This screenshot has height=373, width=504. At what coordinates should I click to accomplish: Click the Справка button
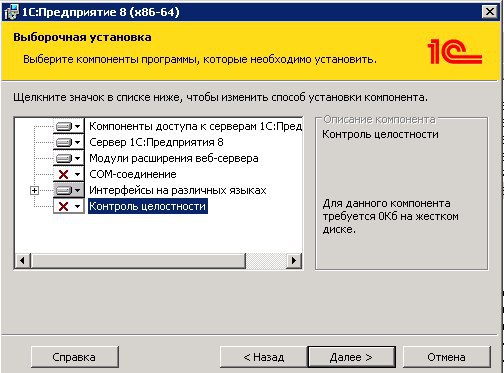[75, 357]
